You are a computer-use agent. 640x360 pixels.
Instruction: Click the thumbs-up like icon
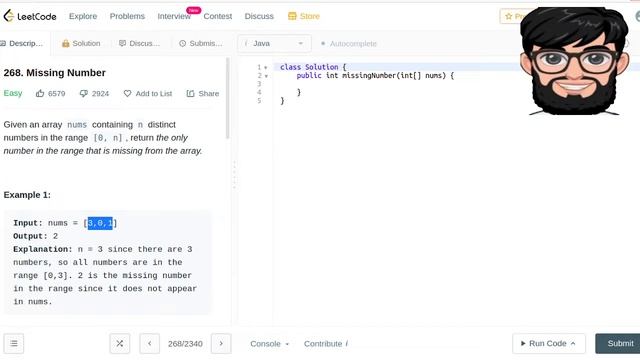coord(40,93)
